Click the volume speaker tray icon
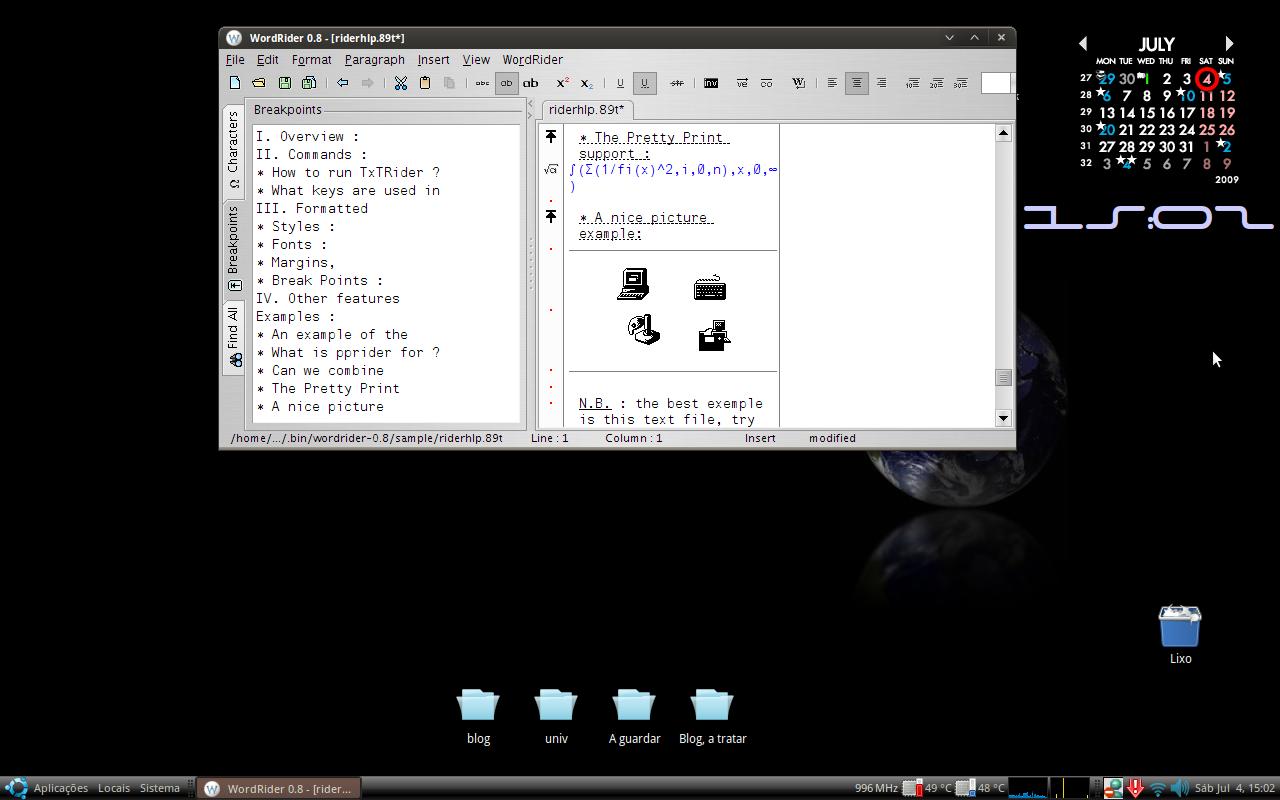This screenshot has height=800, width=1280. pos(1180,788)
